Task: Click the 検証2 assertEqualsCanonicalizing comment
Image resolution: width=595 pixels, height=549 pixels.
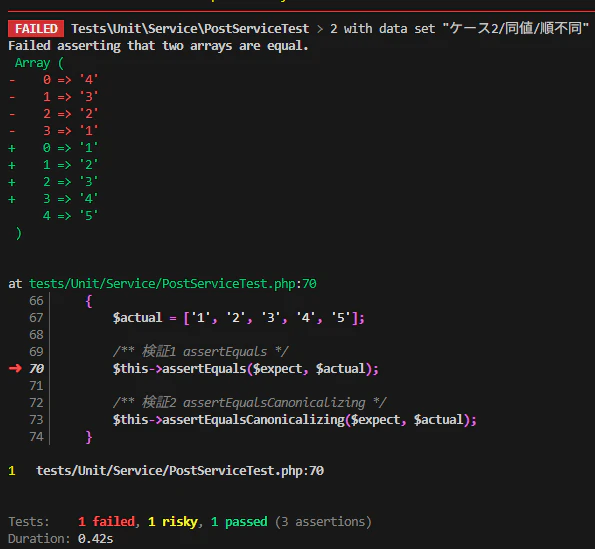Action: click(x=250, y=403)
